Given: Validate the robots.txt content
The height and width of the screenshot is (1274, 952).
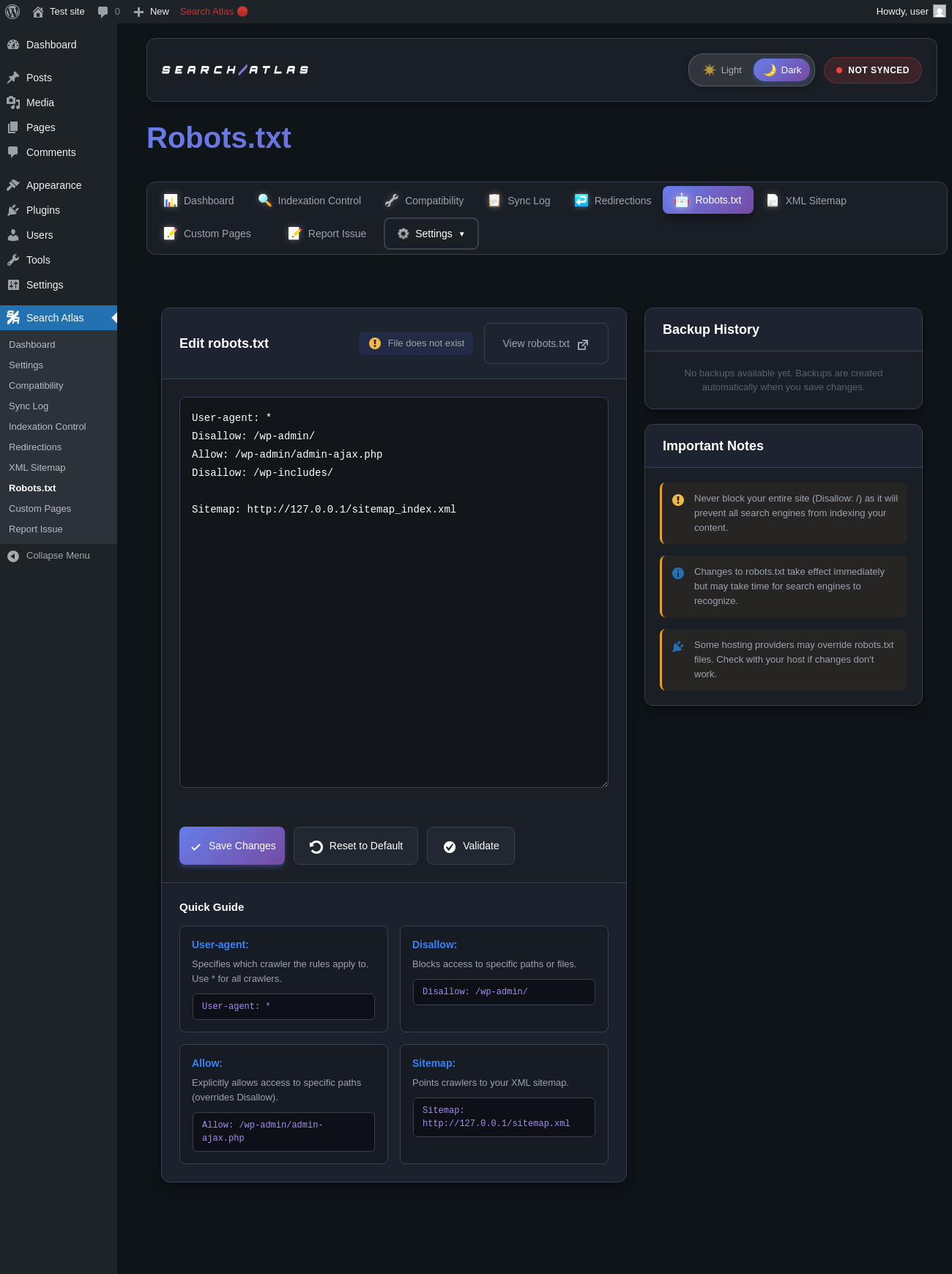Looking at the screenshot, I should 471,846.
